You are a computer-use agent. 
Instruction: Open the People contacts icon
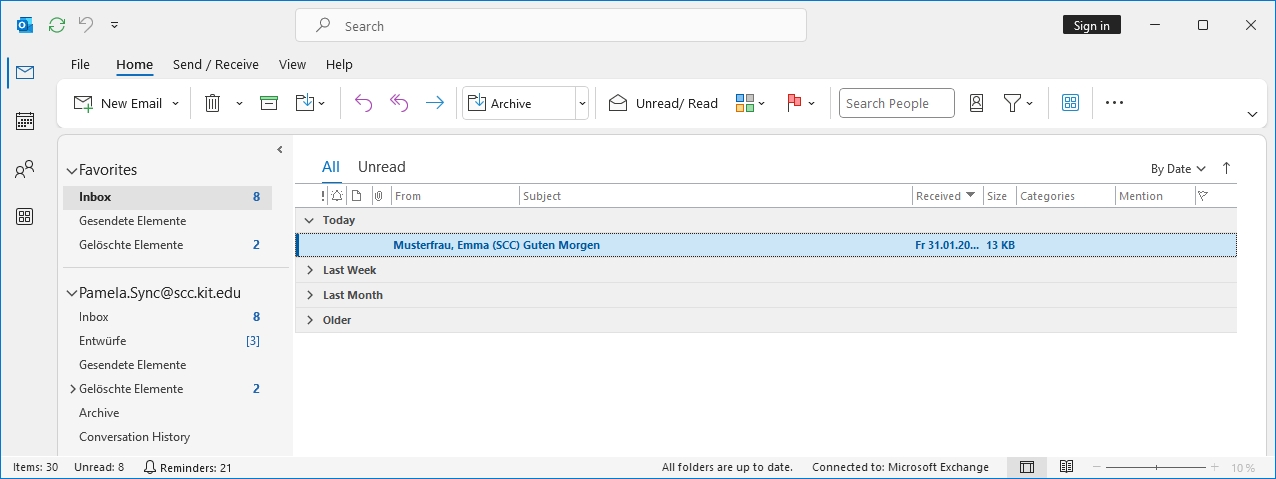[25, 169]
